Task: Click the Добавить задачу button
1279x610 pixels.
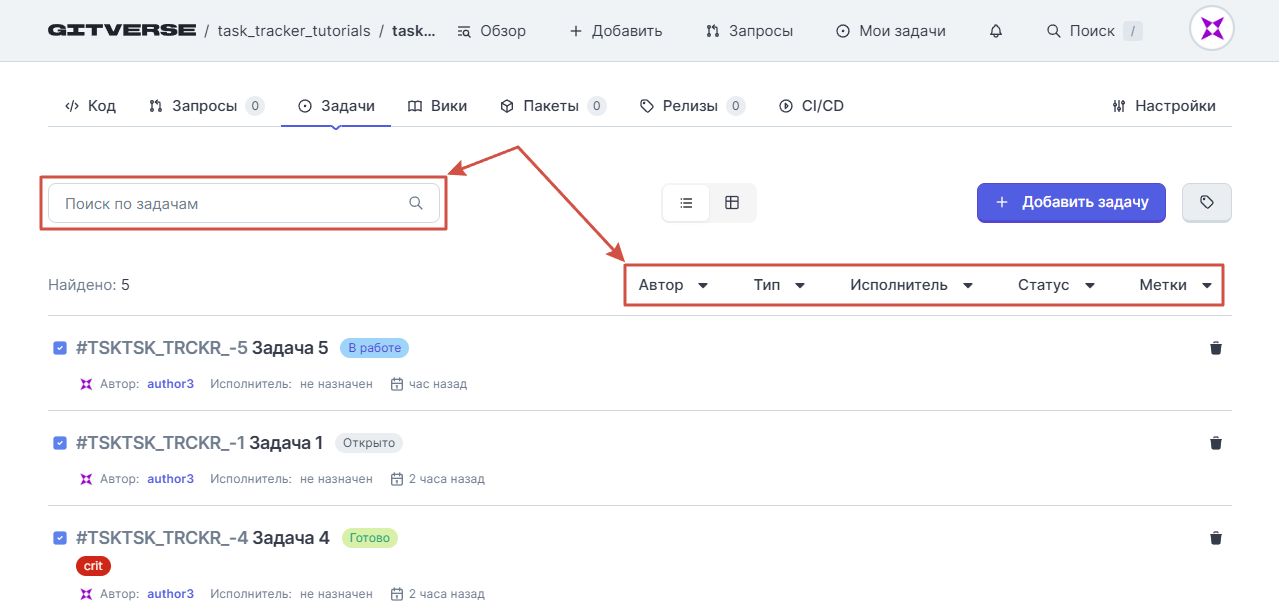Action: point(1071,202)
